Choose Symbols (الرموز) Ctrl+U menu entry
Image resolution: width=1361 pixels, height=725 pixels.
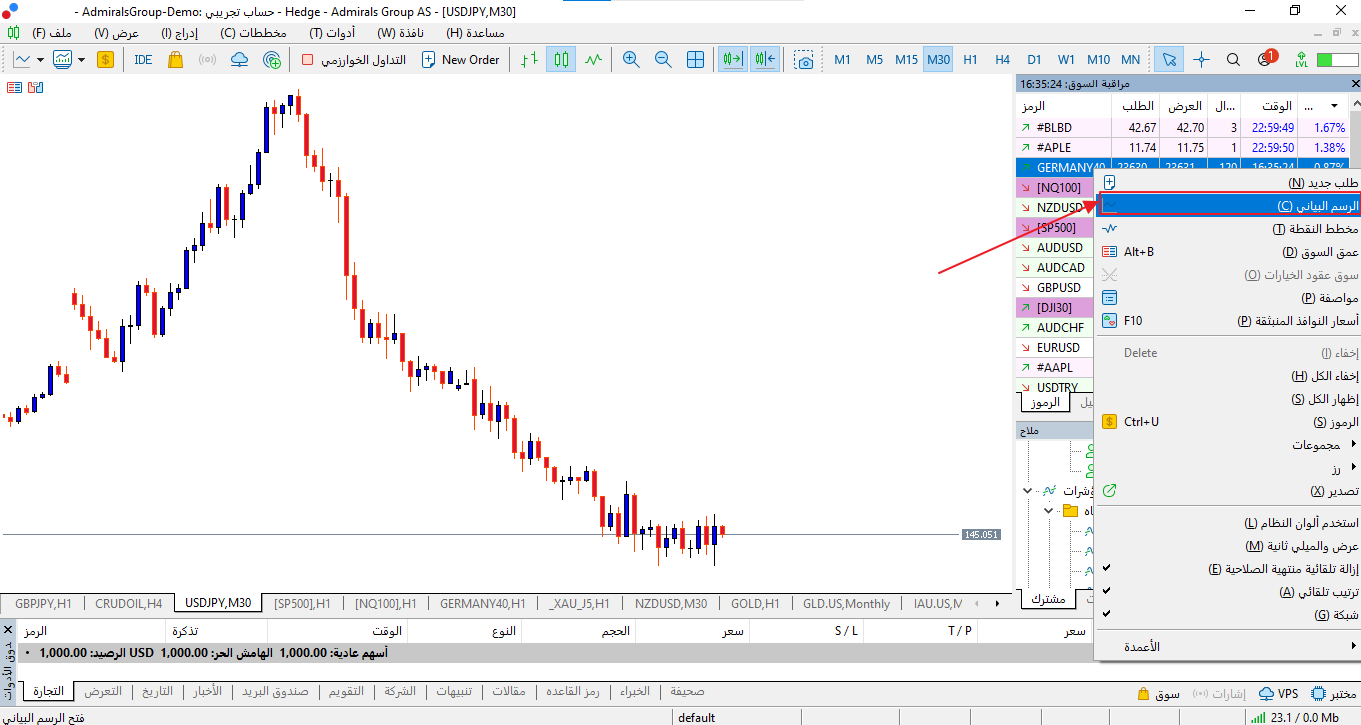click(1229, 422)
